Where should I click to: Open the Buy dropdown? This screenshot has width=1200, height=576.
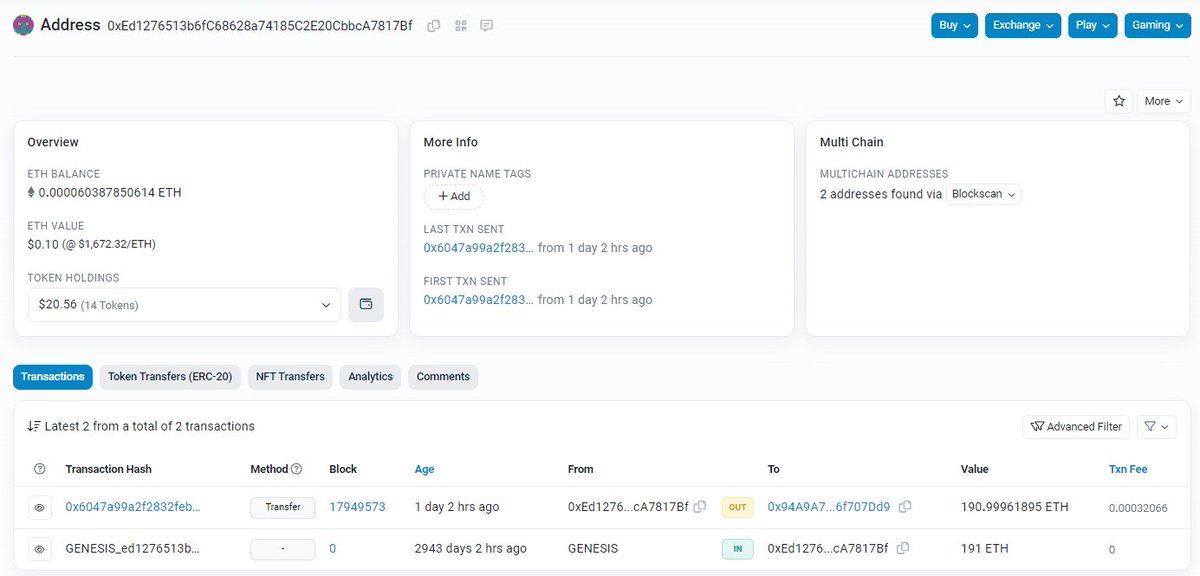tap(954, 25)
